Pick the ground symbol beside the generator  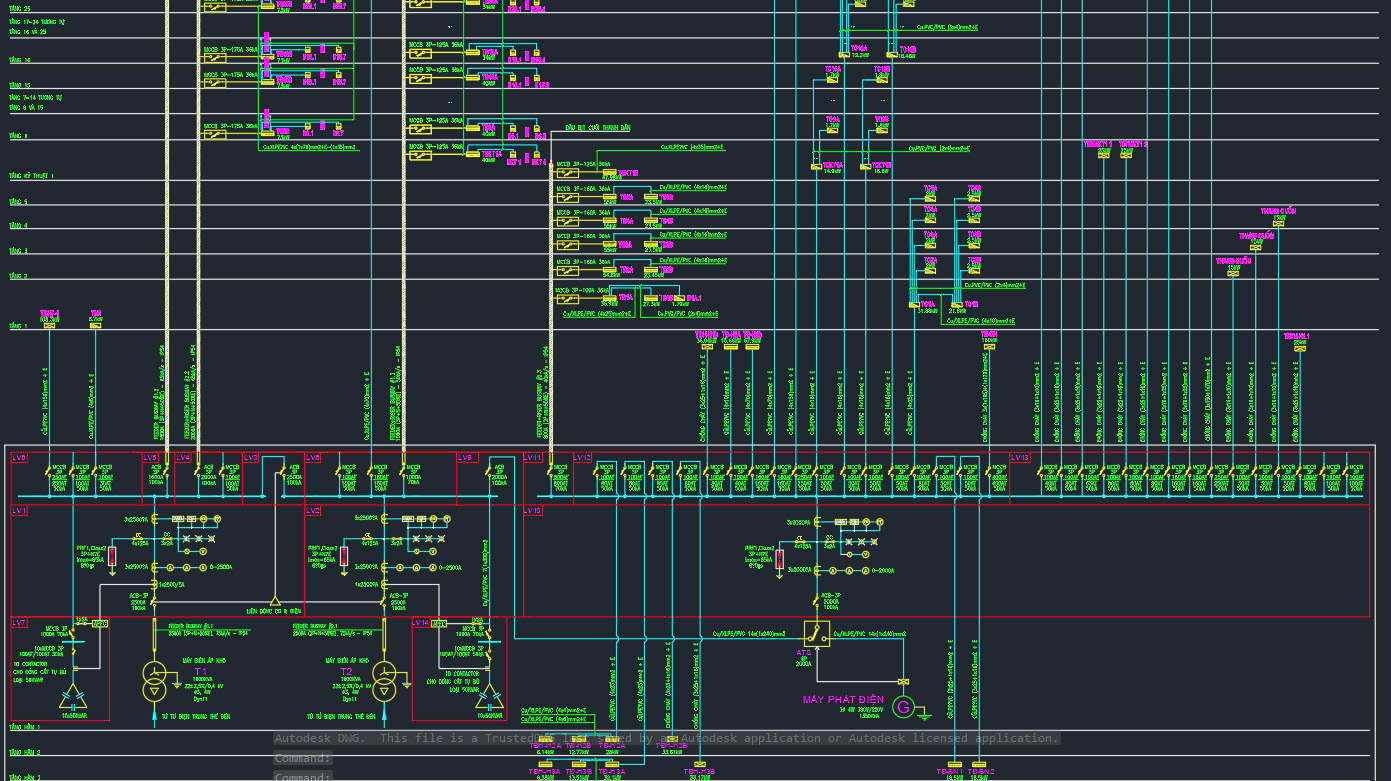pos(926,714)
